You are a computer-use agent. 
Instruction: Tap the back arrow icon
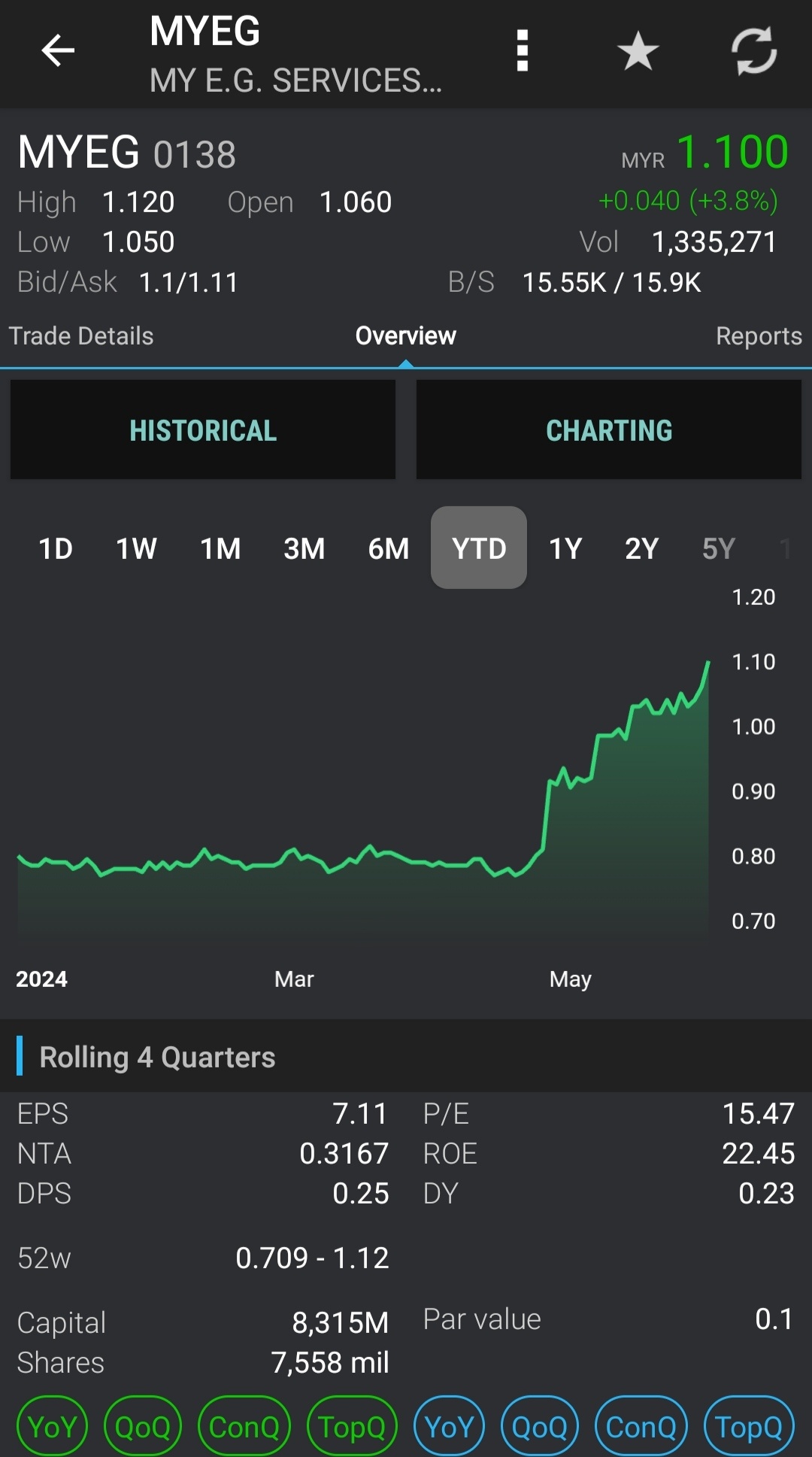coord(58,51)
